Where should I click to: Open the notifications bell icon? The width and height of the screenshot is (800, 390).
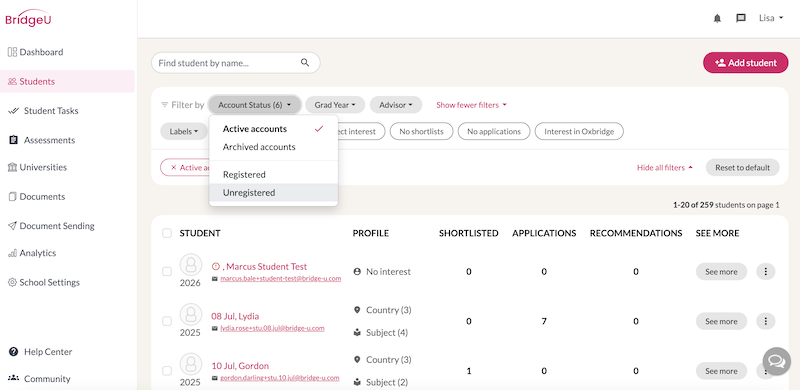coord(717,18)
